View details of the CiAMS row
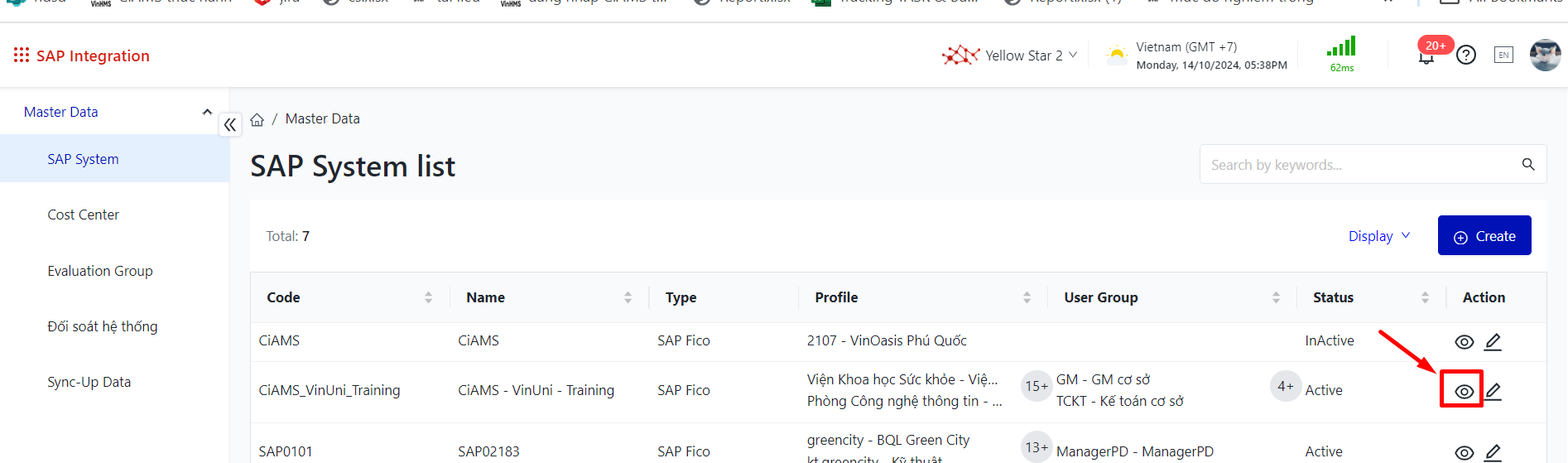Screen dimensions: 1568x463 pyautogui.click(x=1464, y=342)
